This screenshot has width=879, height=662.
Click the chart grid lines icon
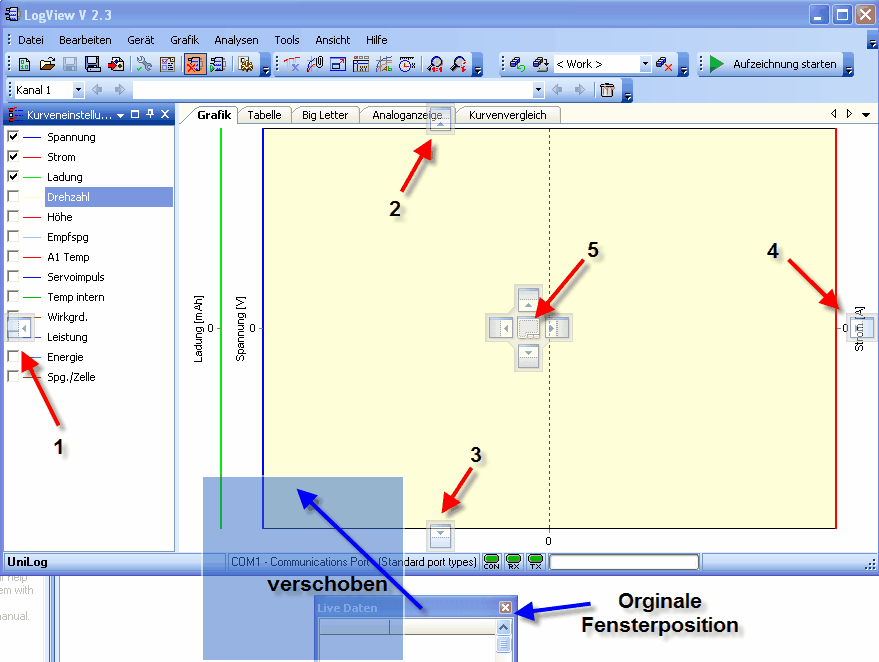coord(384,64)
